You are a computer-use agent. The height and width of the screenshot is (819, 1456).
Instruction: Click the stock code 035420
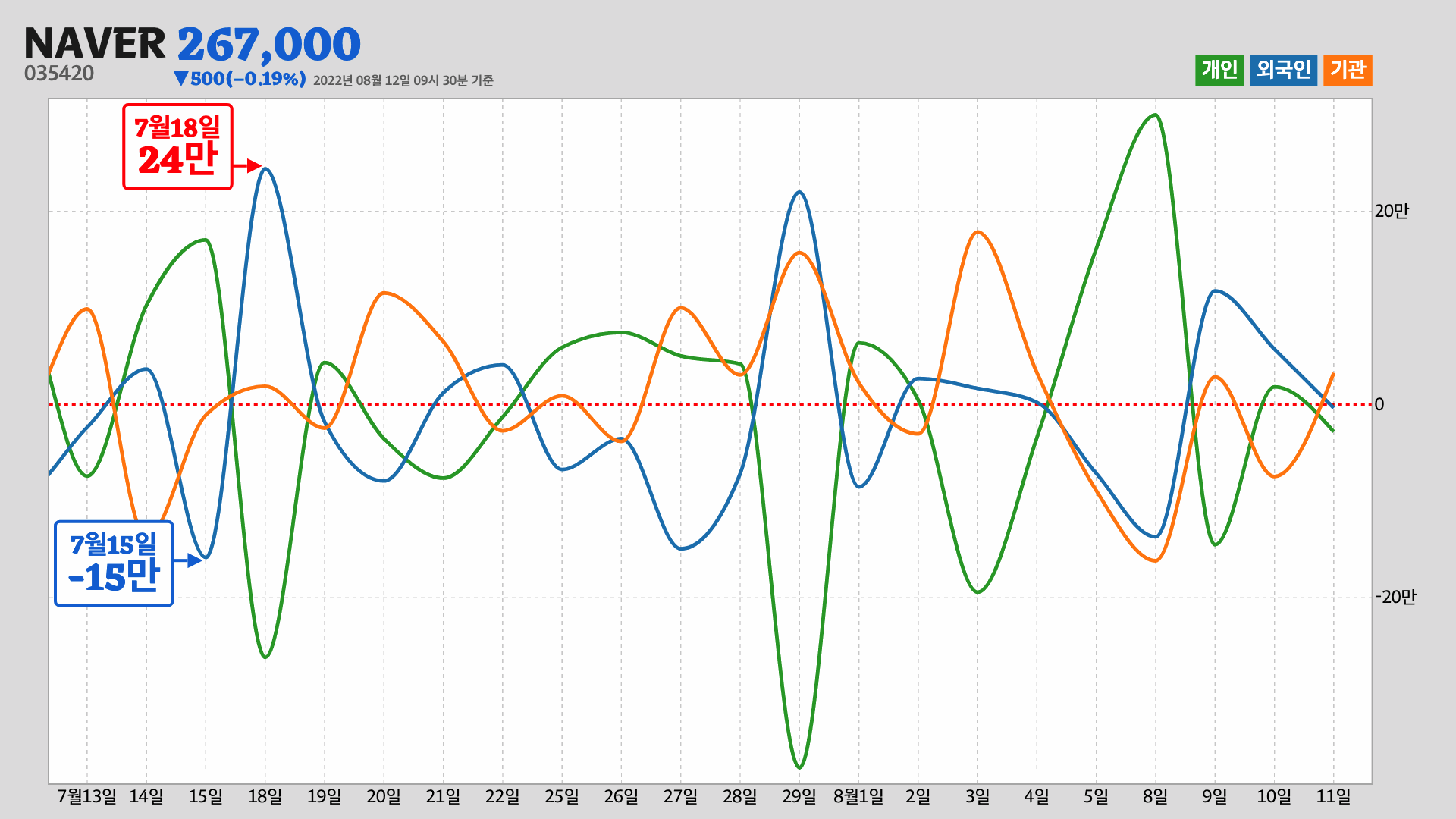pyautogui.click(x=59, y=74)
